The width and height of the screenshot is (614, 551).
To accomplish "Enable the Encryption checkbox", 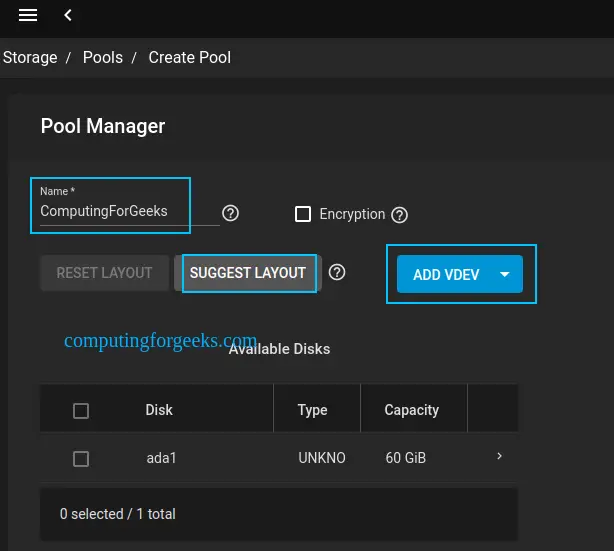I will [x=303, y=214].
